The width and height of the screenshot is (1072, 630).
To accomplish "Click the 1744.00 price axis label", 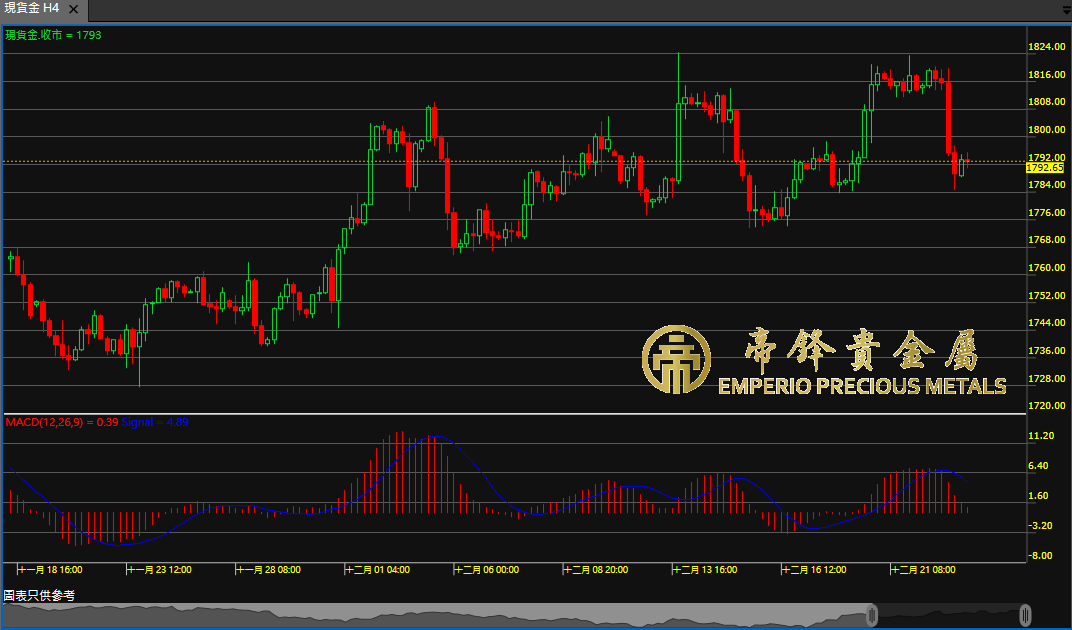I will pyautogui.click(x=1047, y=323).
